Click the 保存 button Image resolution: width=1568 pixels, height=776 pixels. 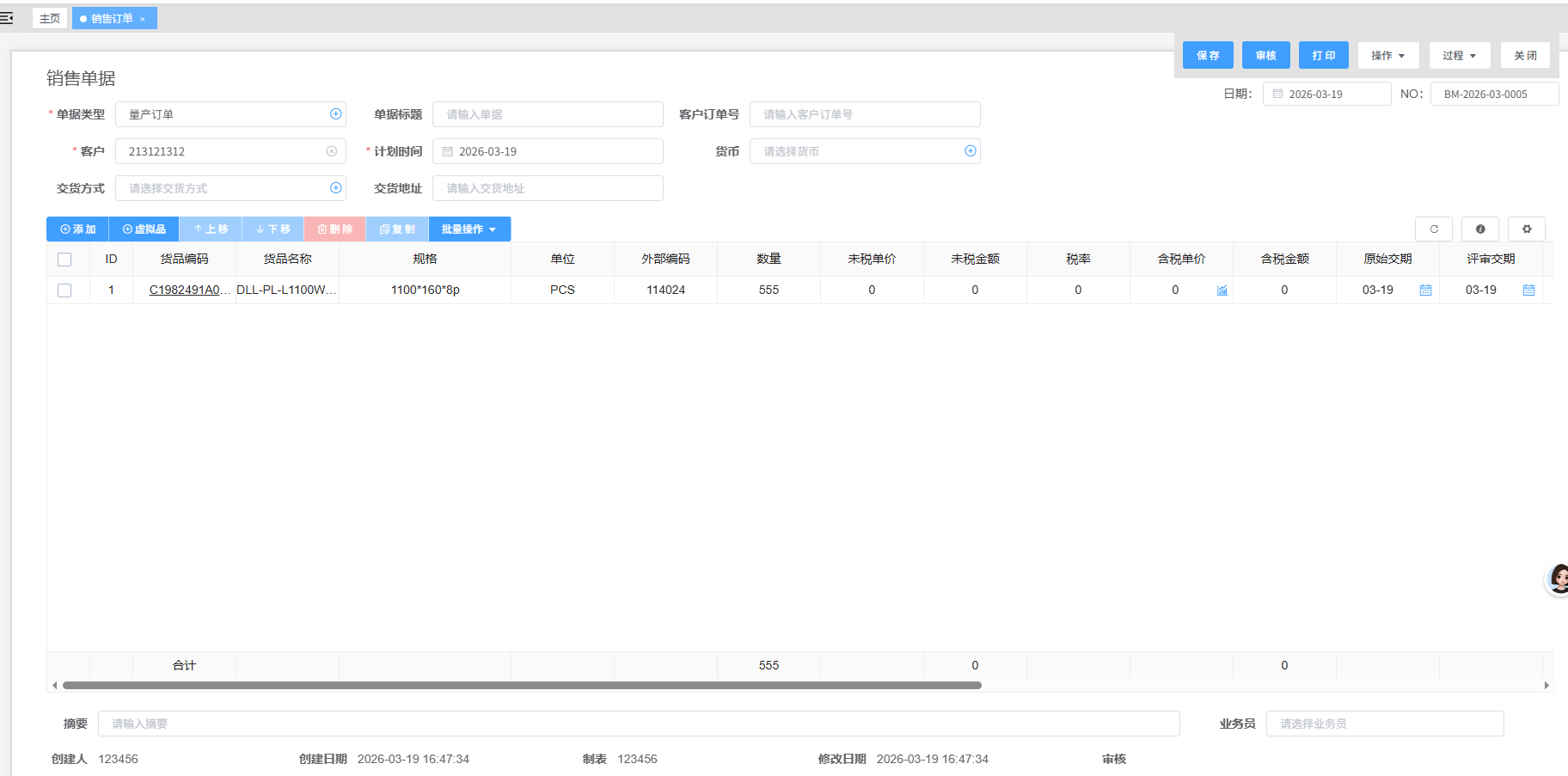(x=1208, y=56)
